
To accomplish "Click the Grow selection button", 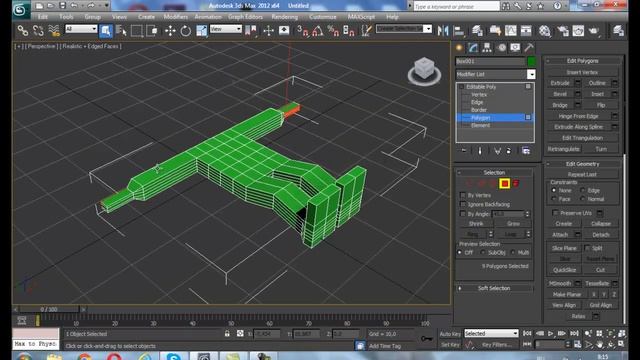I will (x=513, y=224).
